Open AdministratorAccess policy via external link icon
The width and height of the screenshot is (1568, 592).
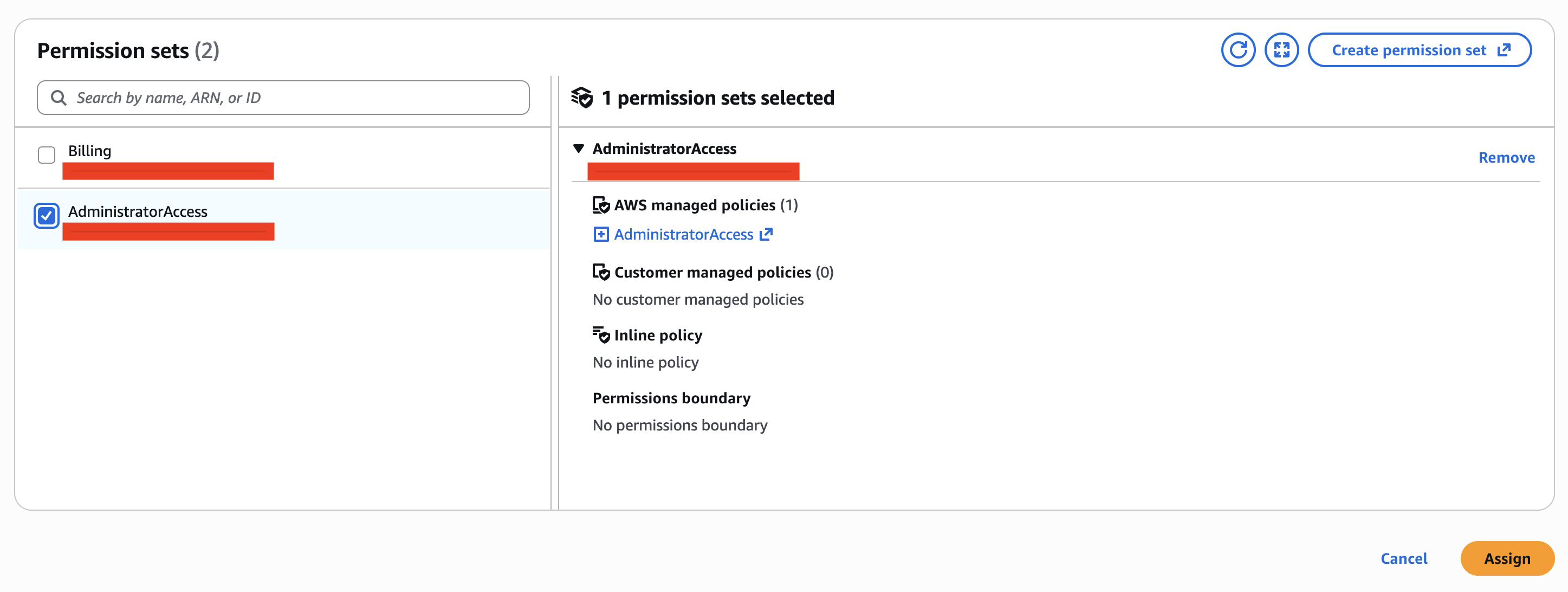[766, 234]
